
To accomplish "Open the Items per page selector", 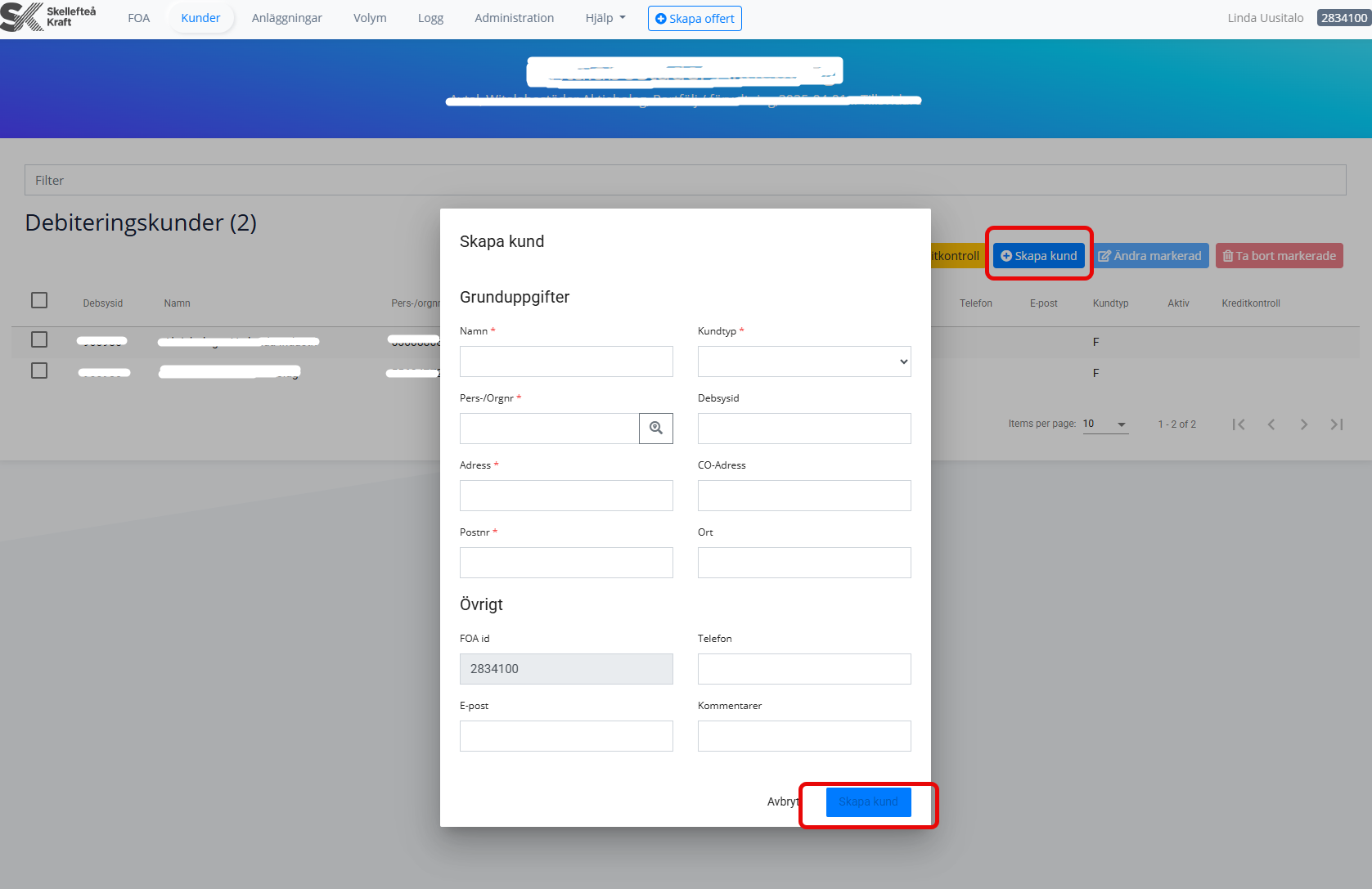I will (1104, 424).
